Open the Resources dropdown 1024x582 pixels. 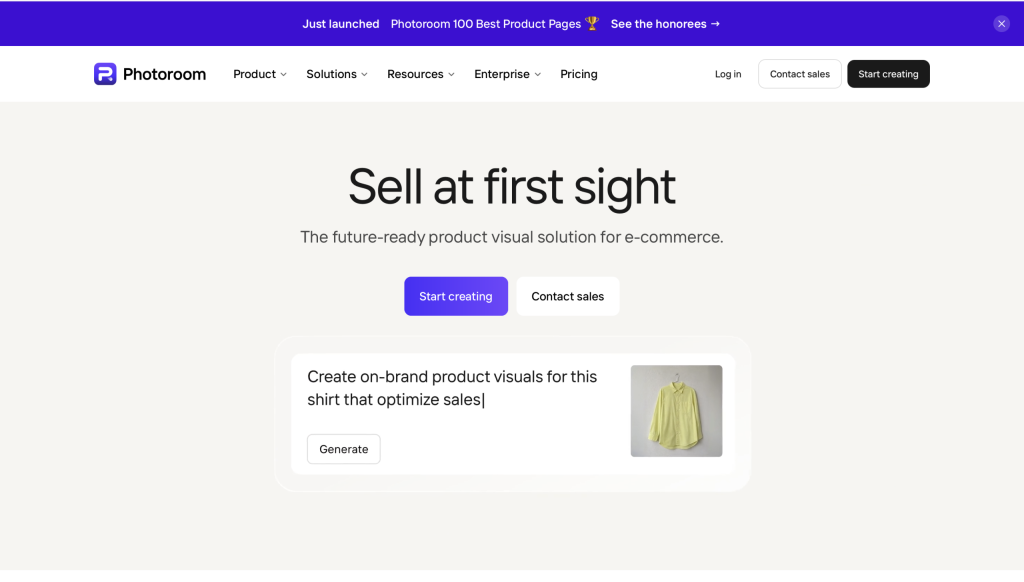421,74
